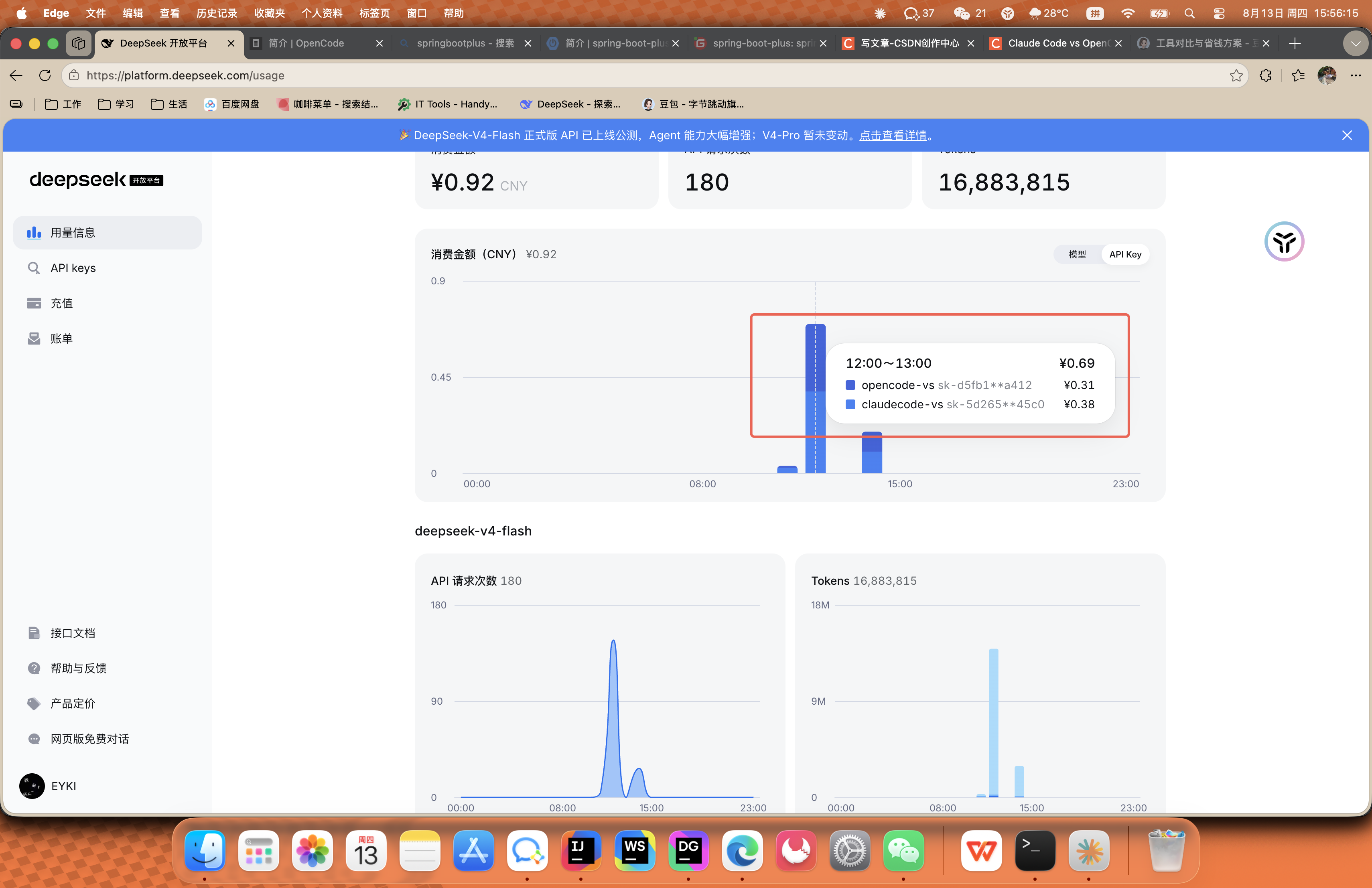This screenshot has width=1372, height=888.
Task: Open WebStorm from the Dock
Action: tap(635, 851)
